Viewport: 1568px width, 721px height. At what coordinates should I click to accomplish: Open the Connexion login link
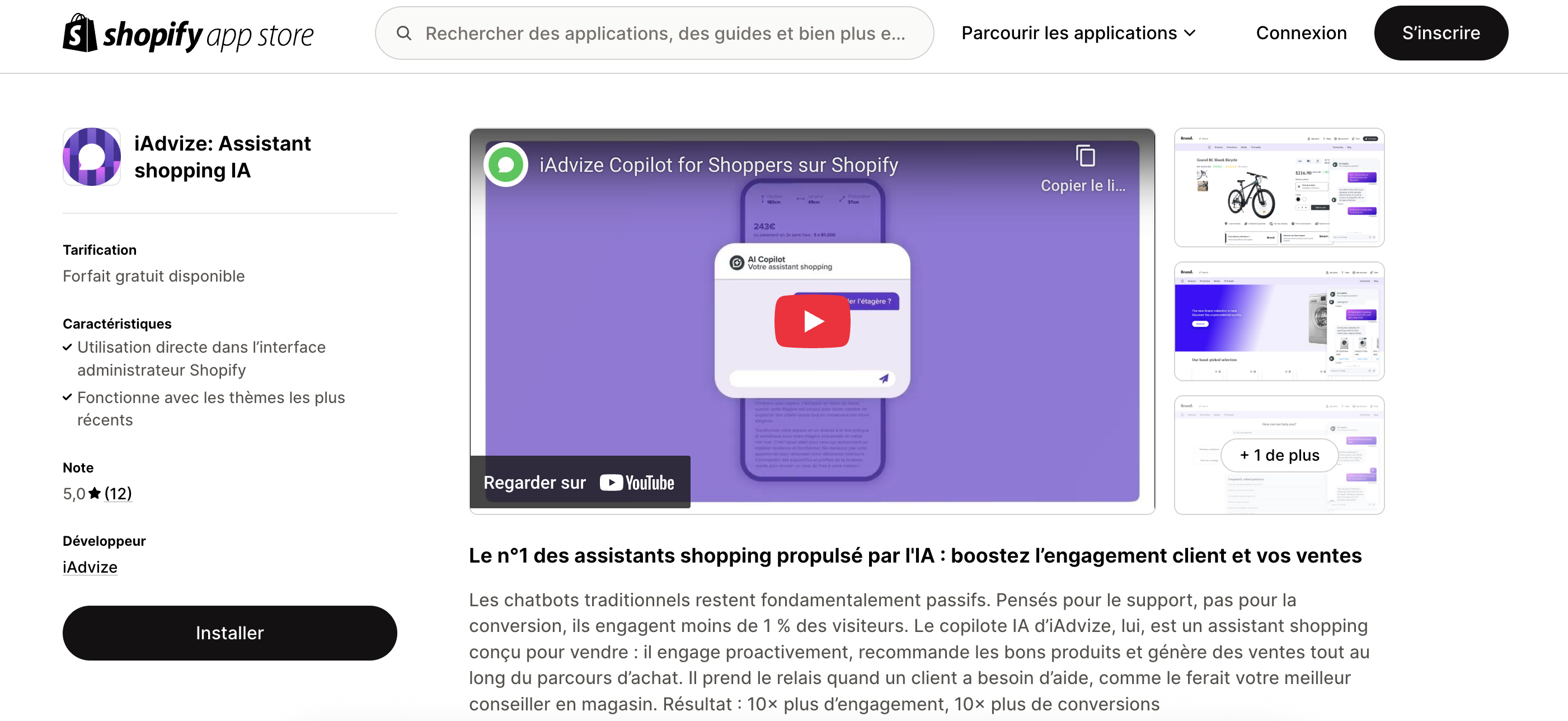1301,33
